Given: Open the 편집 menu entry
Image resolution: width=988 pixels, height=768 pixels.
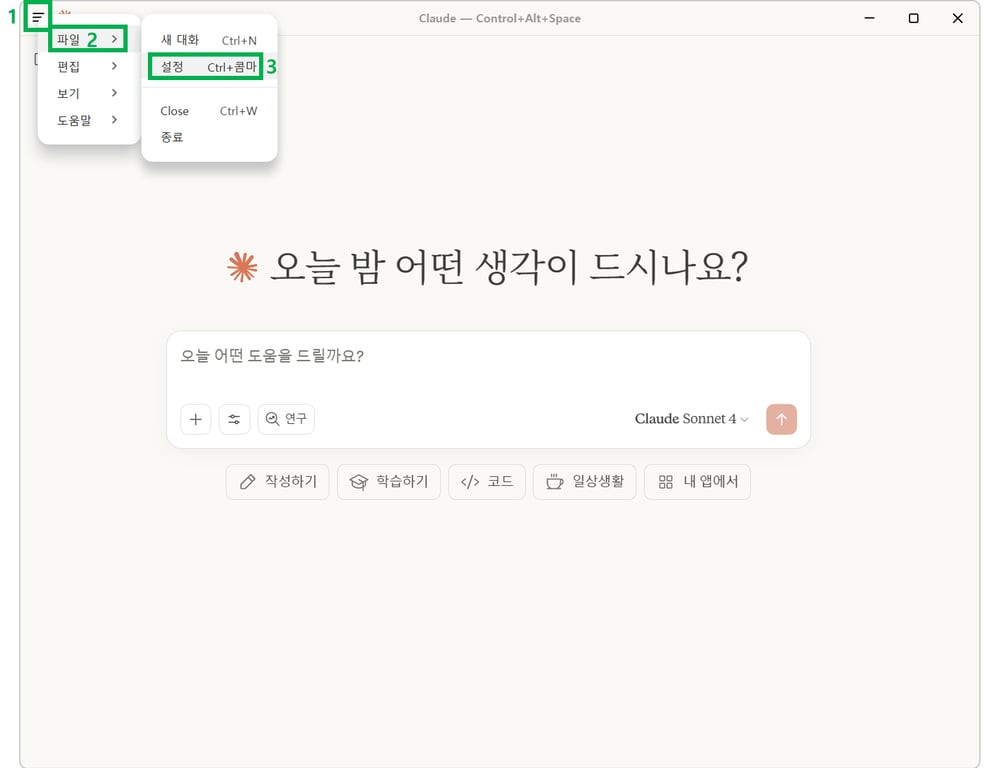Looking at the screenshot, I should [x=68, y=66].
